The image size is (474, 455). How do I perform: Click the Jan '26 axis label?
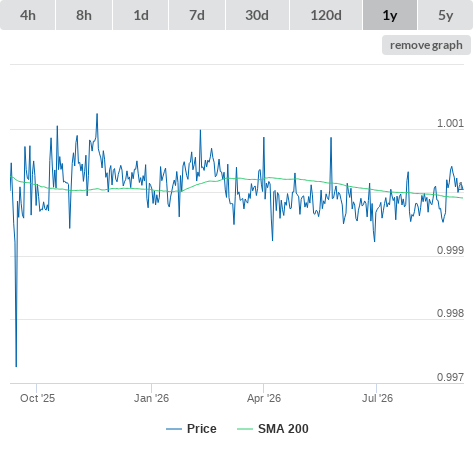tap(151, 398)
